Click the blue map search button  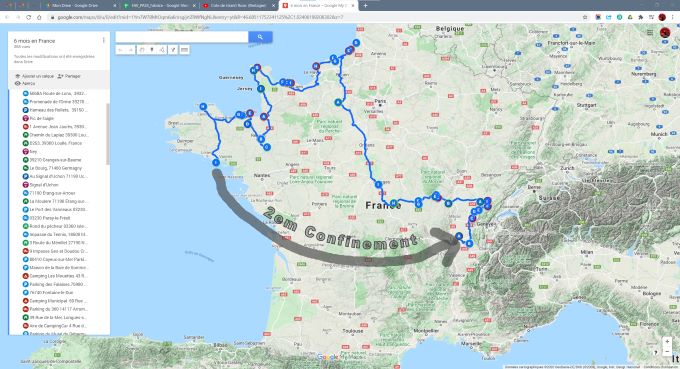[260, 37]
